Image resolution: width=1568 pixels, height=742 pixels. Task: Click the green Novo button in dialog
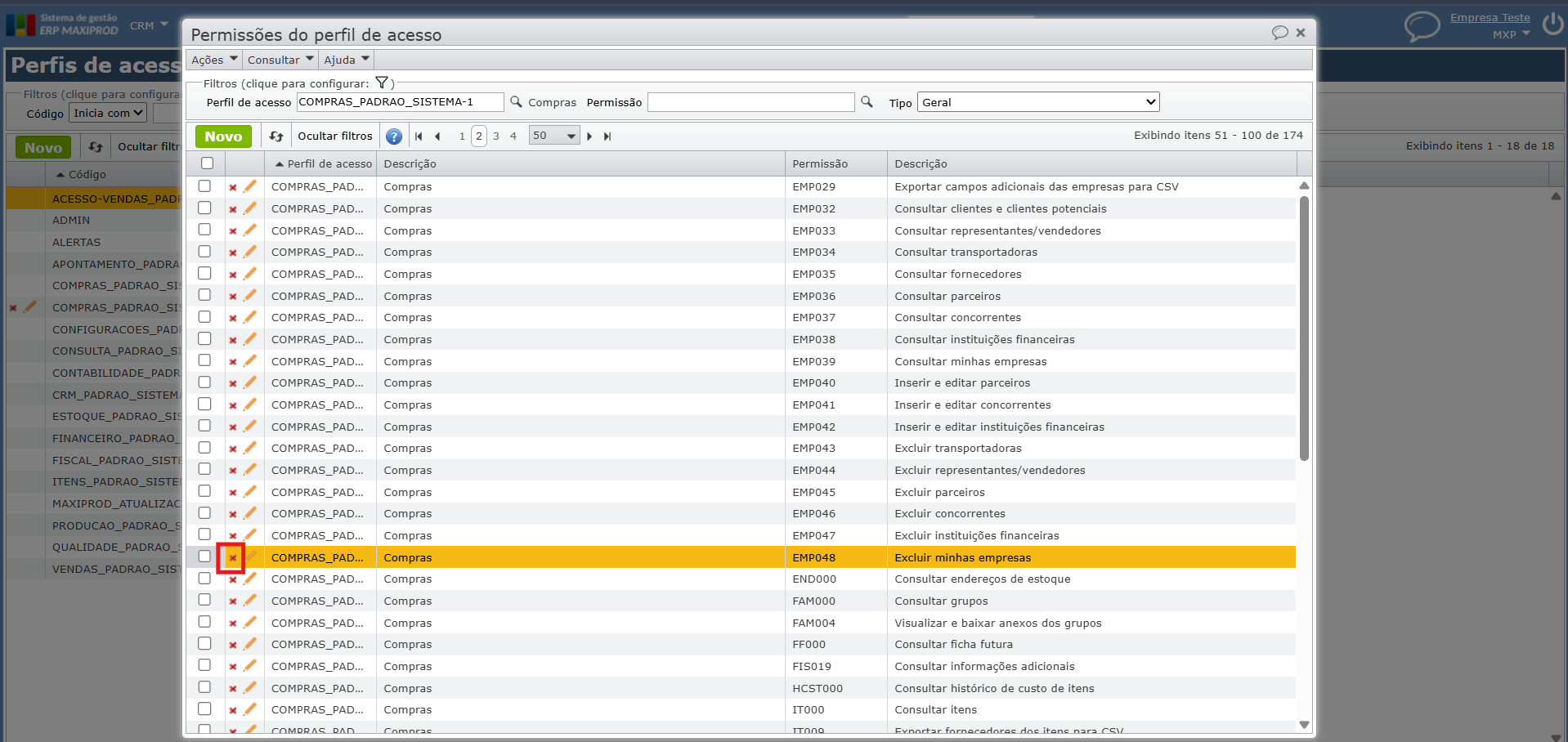click(223, 136)
